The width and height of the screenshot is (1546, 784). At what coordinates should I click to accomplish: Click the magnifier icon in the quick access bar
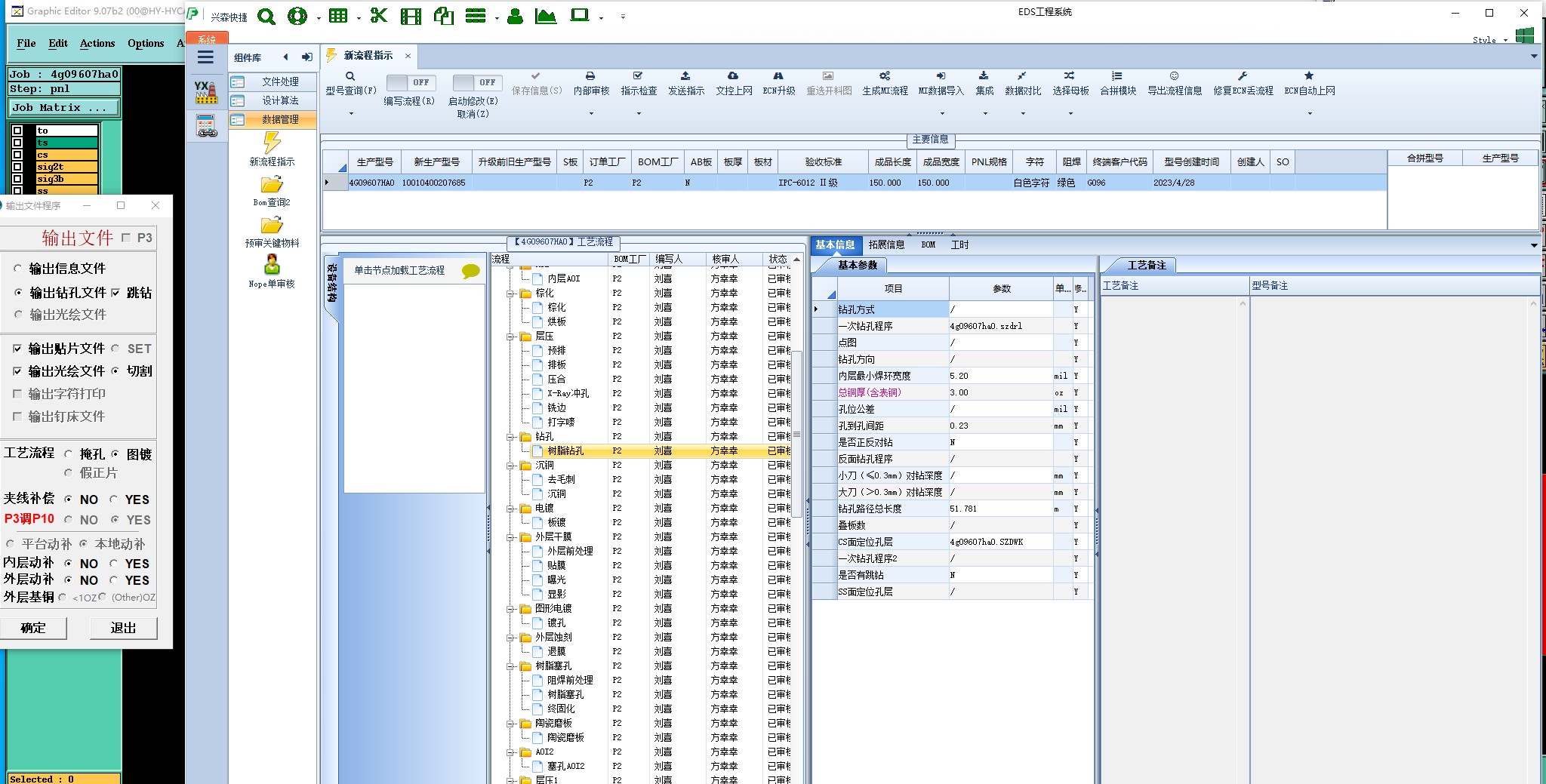pos(266,16)
